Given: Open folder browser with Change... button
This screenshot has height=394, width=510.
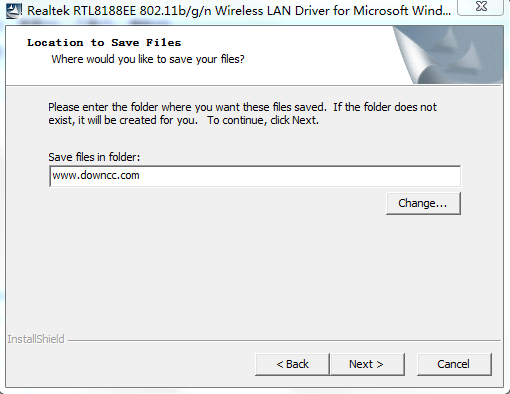Looking at the screenshot, I should tap(423, 203).
